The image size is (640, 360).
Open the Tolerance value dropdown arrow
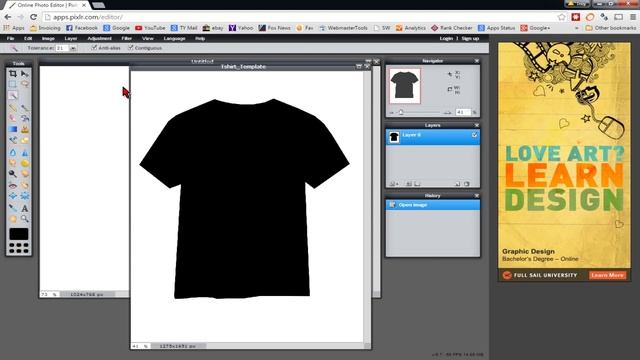tap(73, 48)
